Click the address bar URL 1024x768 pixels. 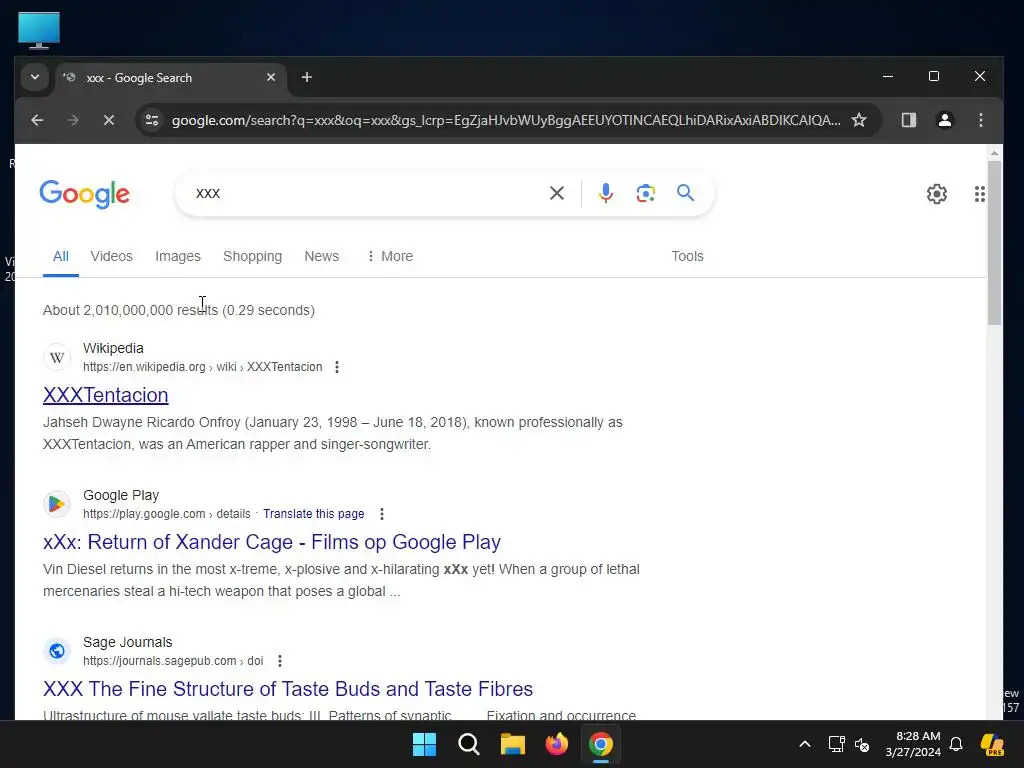click(x=506, y=120)
